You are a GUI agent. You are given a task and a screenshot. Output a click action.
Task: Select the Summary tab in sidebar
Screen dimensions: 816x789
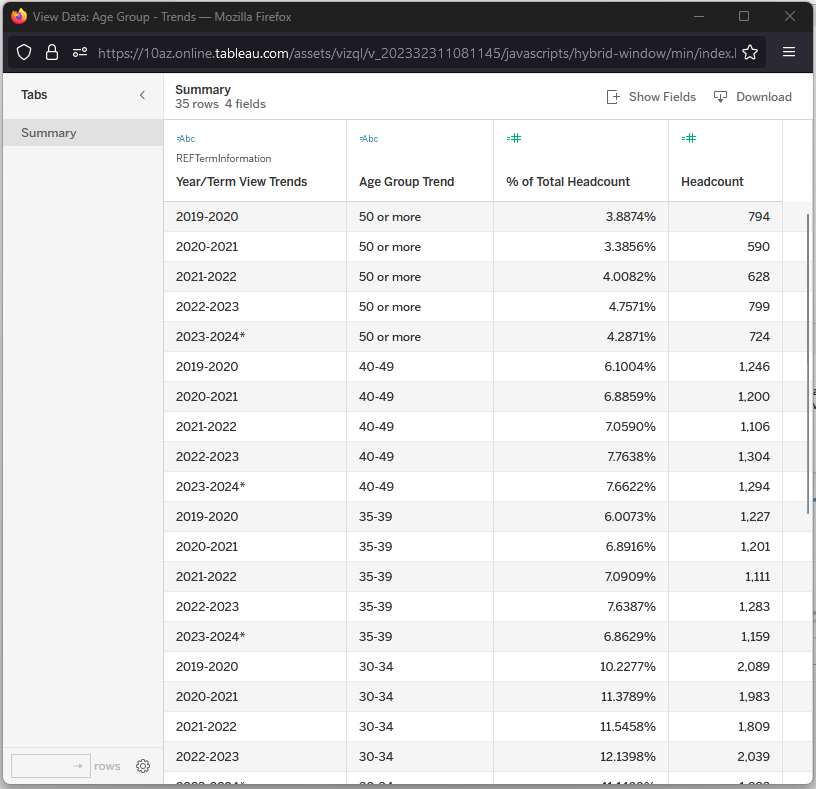point(49,133)
